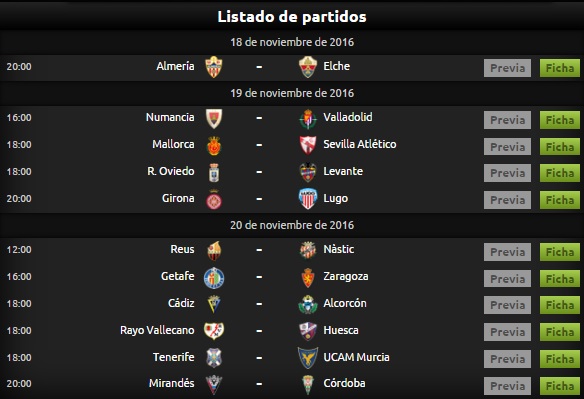The width and height of the screenshot is (584, 399).
Task: Open Previa for Cádiz vs Alcorcón
Action: tap(507, 305)
